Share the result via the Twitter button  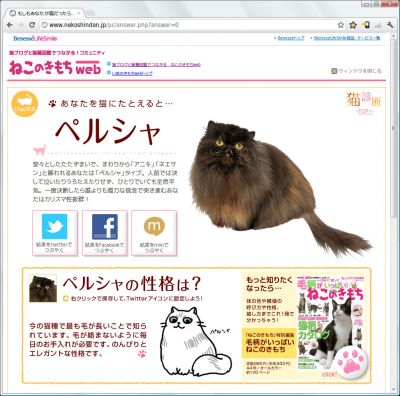pos(55,233)
